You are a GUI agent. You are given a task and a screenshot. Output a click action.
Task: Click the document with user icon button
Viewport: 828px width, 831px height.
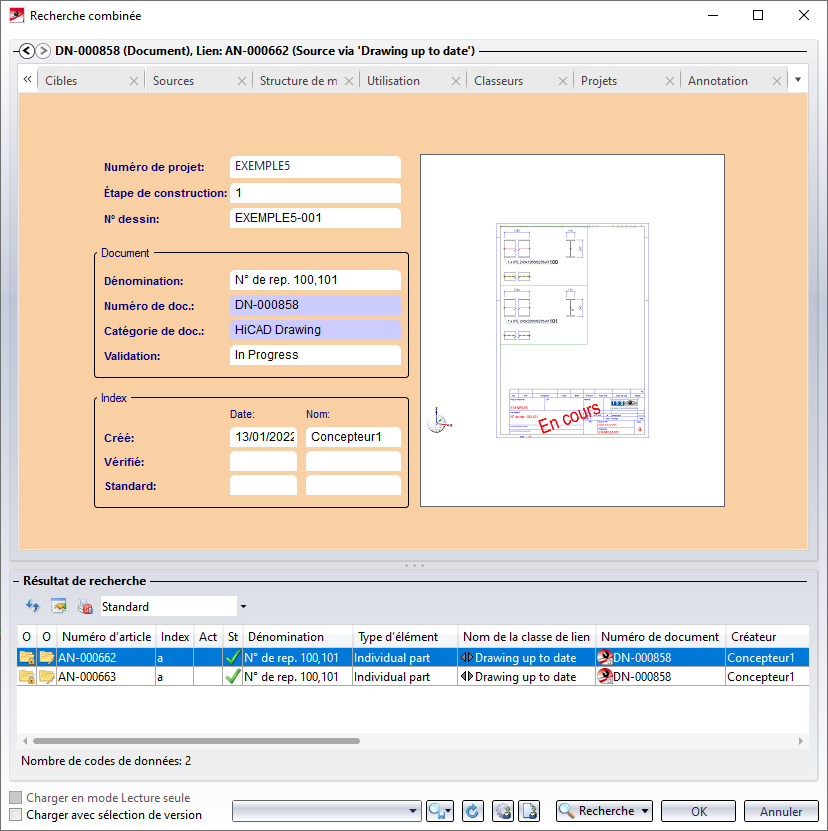[529, 810]
